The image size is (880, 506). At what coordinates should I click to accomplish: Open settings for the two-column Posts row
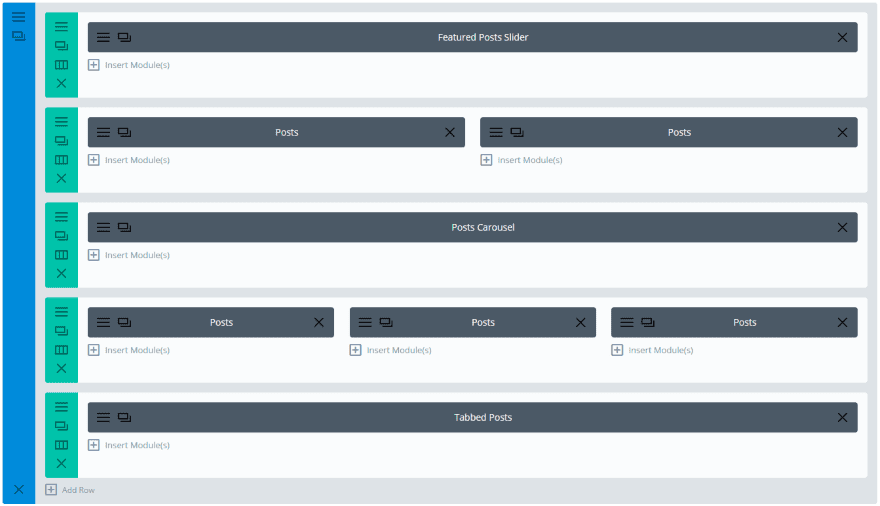(61, 121)
